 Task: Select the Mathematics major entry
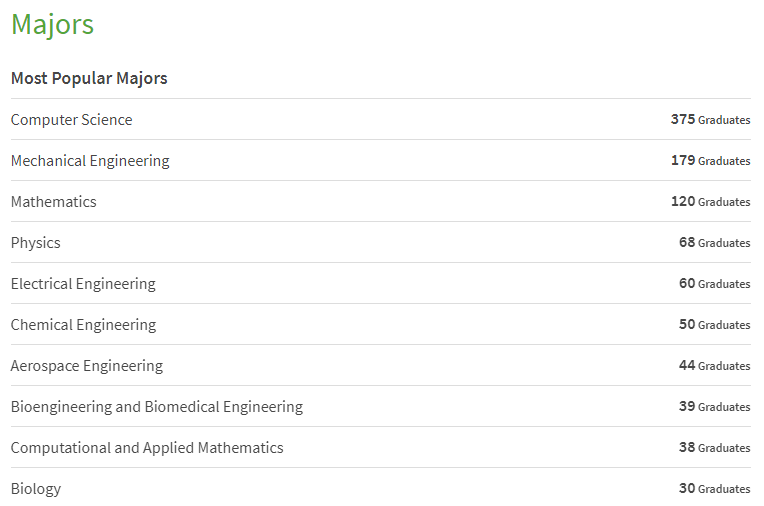(x=54, y=202)
